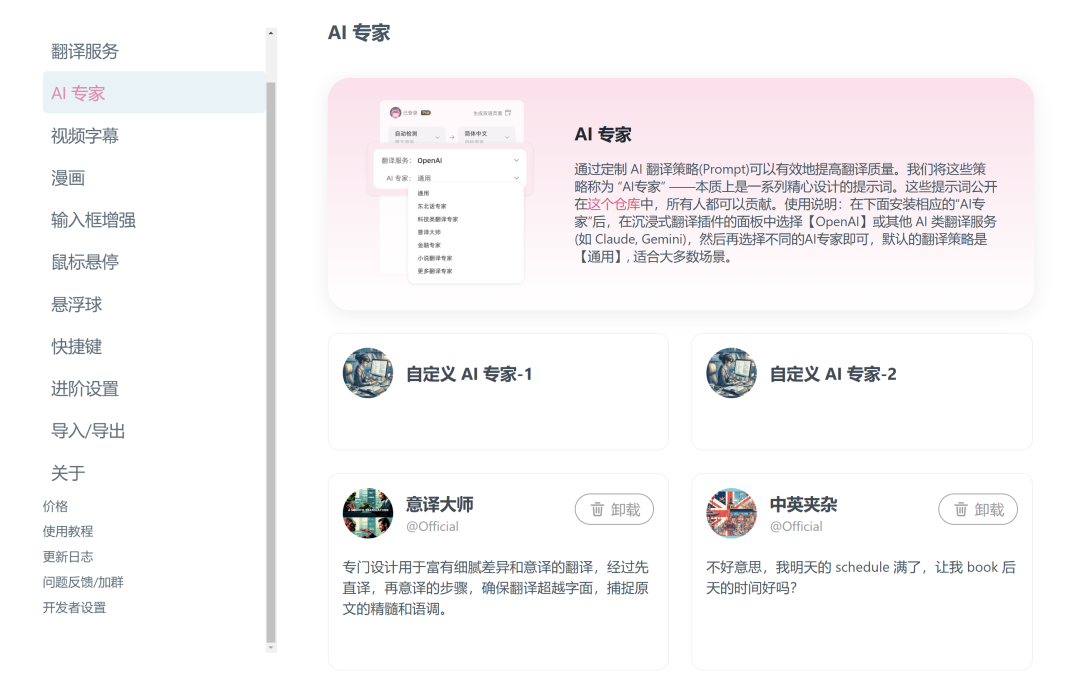1080x688 pixels.
Task: Open 开发者设置 in the sidebar
Action: coord(74,607)
